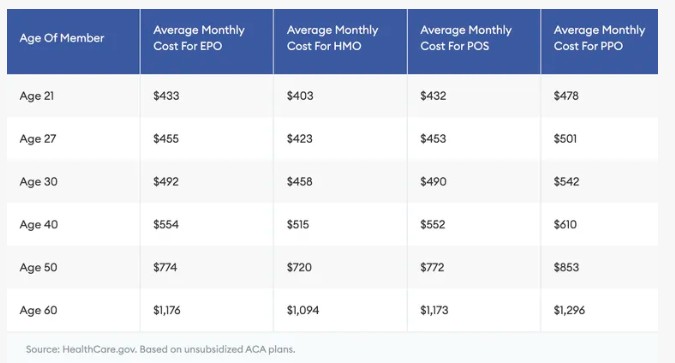This screenshot has height=363, width=675.
Task: Click the HealthCare.gov source note
Action: (161, 349)
